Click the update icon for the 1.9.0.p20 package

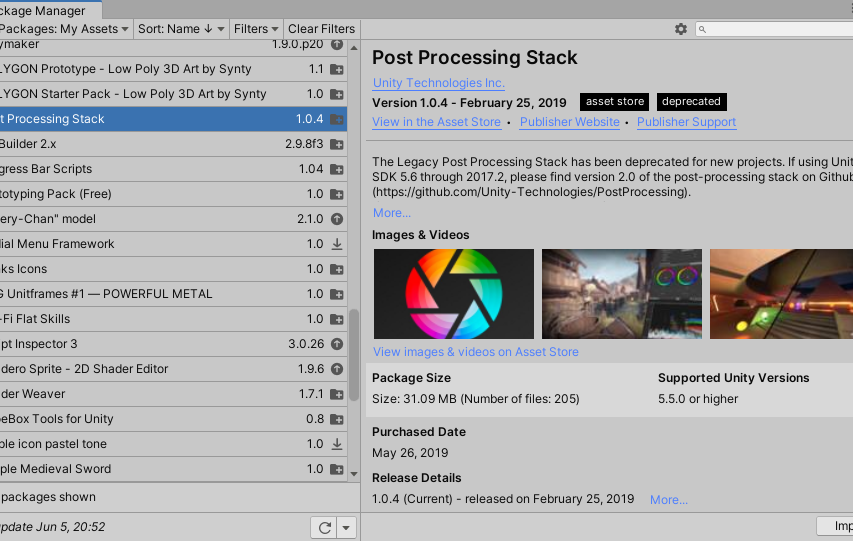tap(337, 44)
